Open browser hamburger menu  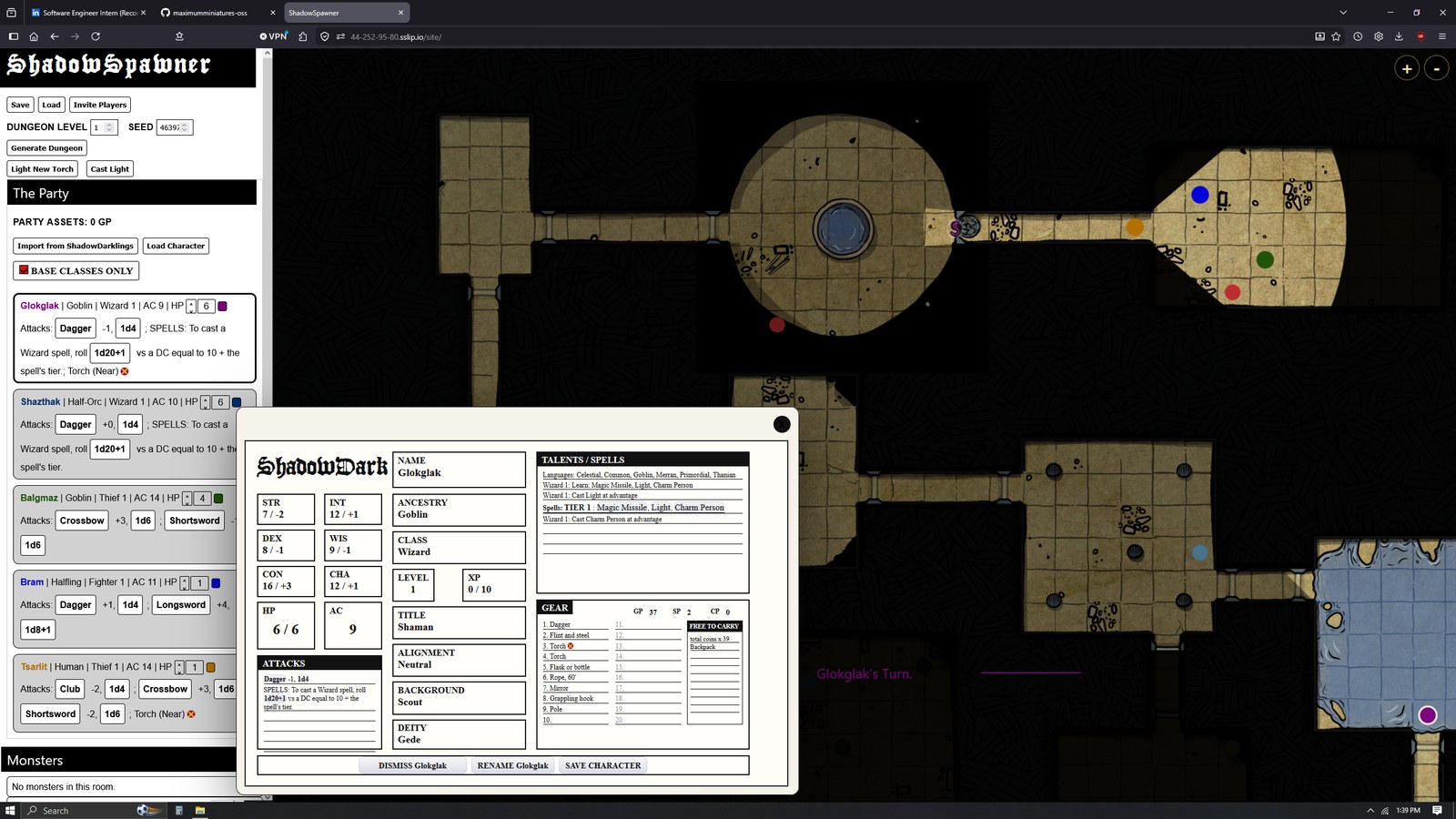(1441, 36)
